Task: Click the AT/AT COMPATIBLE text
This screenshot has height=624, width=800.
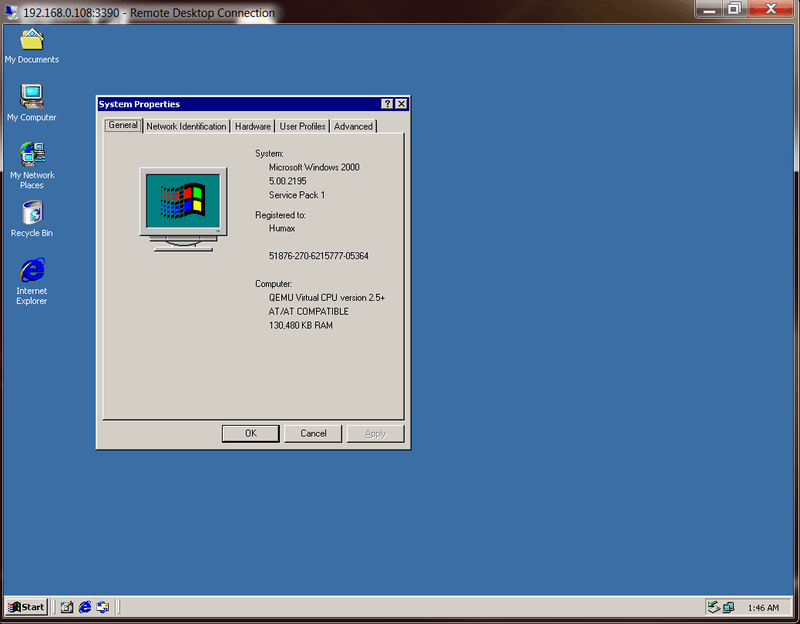Action: [309, 311]
